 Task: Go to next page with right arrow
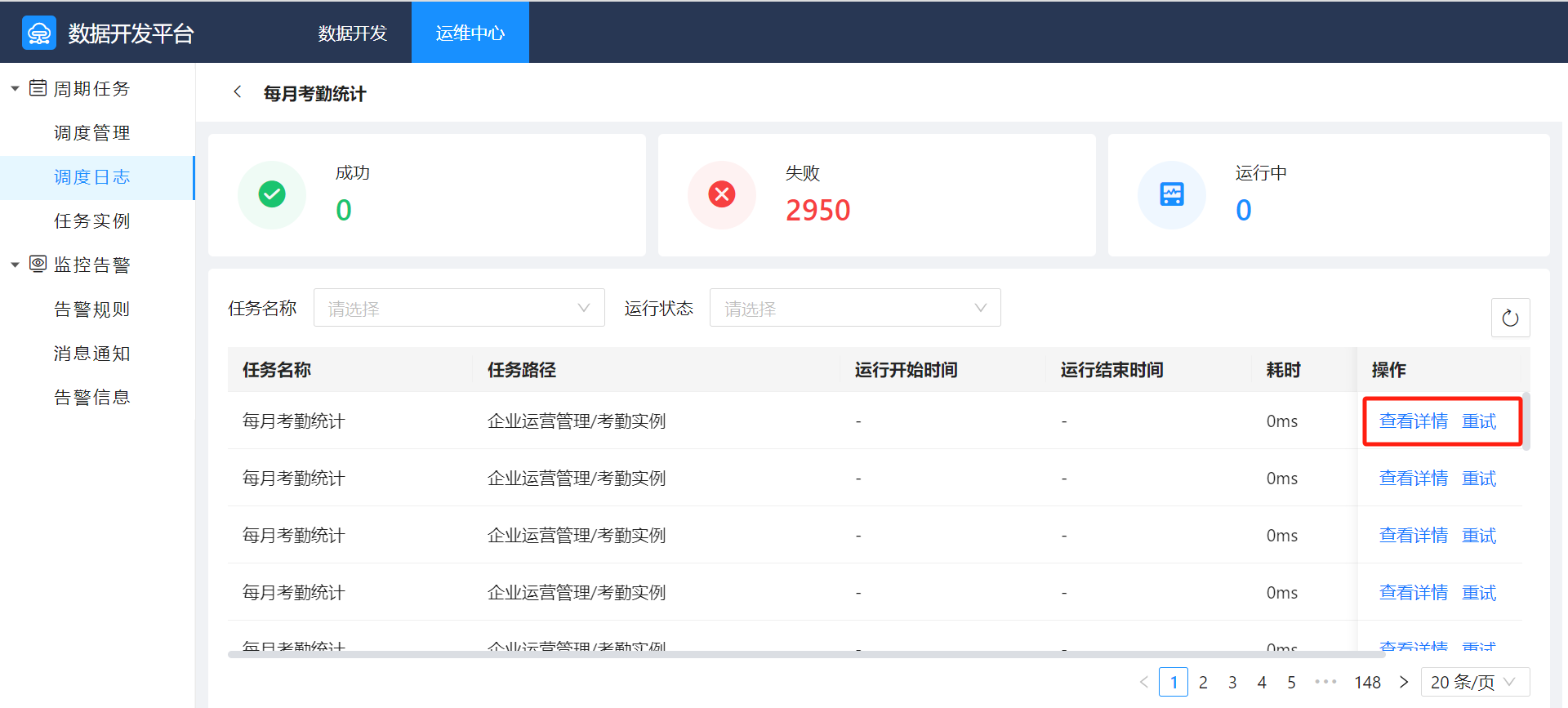point(1404,682)
